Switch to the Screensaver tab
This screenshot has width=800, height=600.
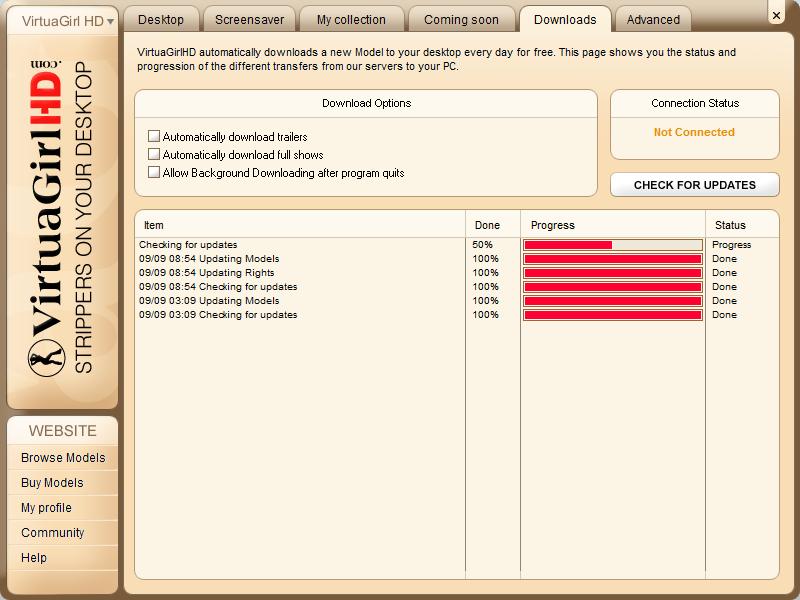249,20
